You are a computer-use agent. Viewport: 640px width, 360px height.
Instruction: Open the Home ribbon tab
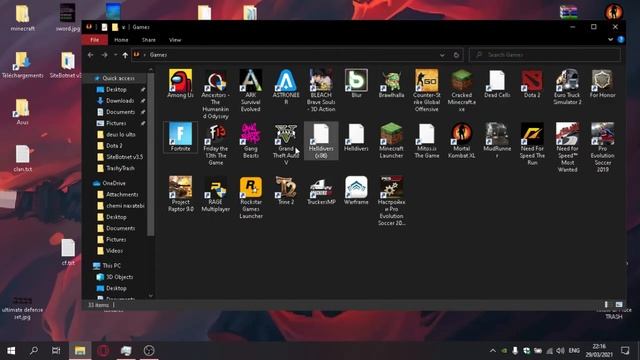(121, 40)
